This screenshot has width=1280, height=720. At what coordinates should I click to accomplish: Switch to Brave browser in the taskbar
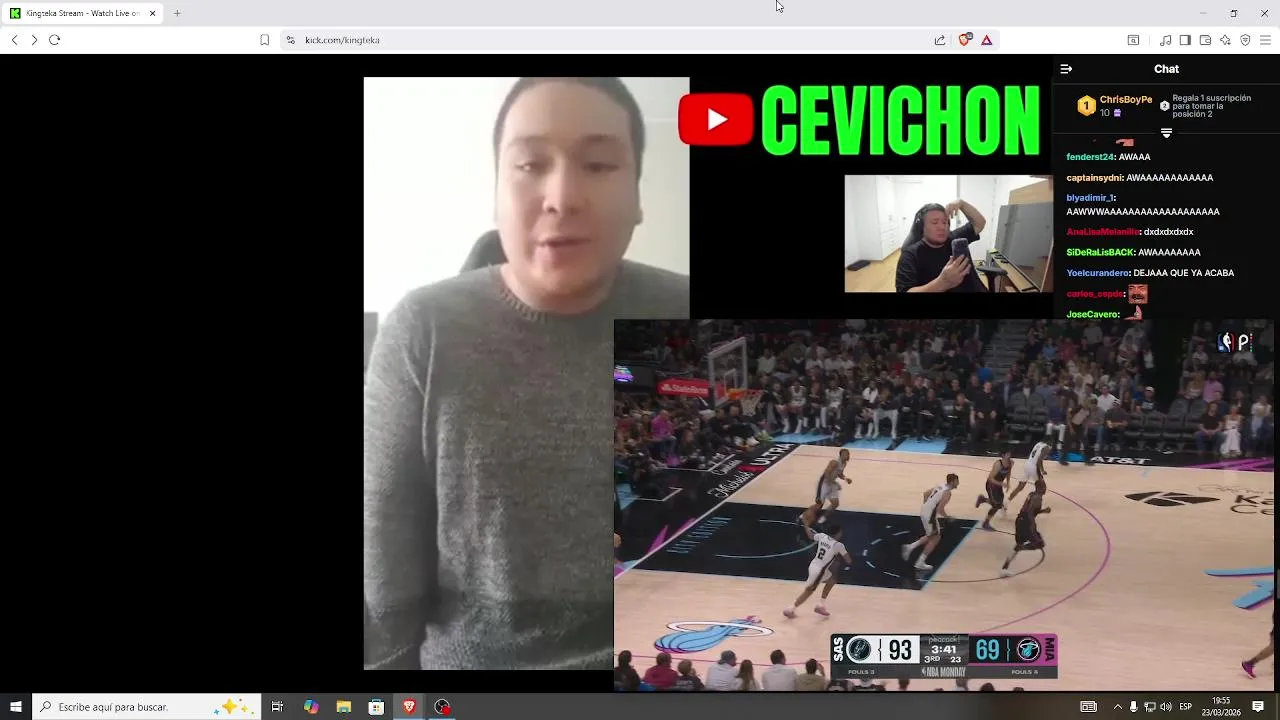[x=409, y=707]
